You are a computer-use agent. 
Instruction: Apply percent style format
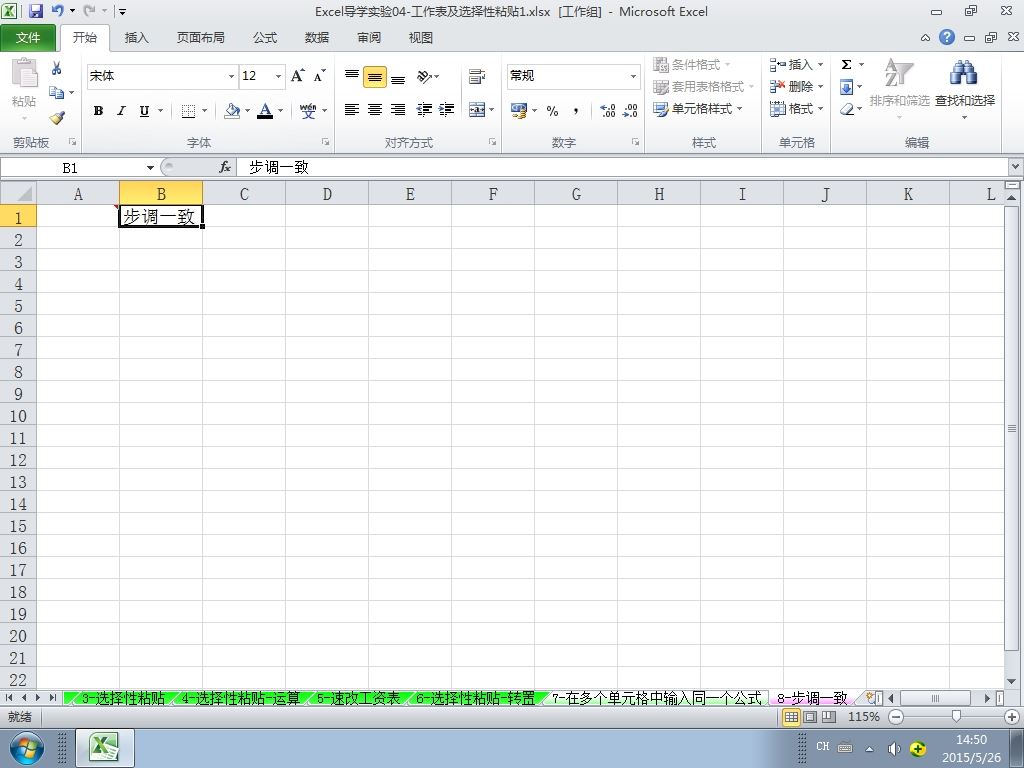(x=552, y=110)
